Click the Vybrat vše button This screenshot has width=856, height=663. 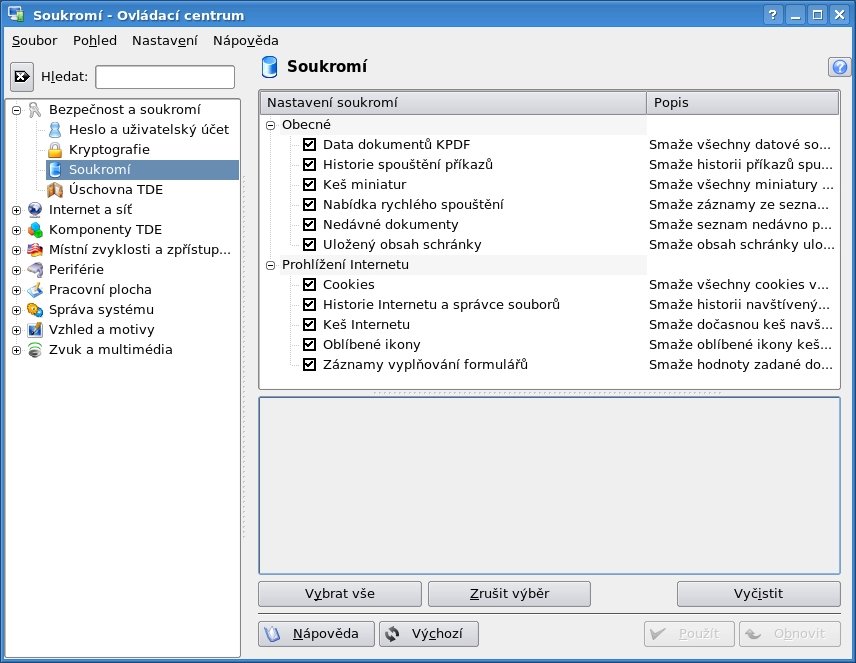340,594
